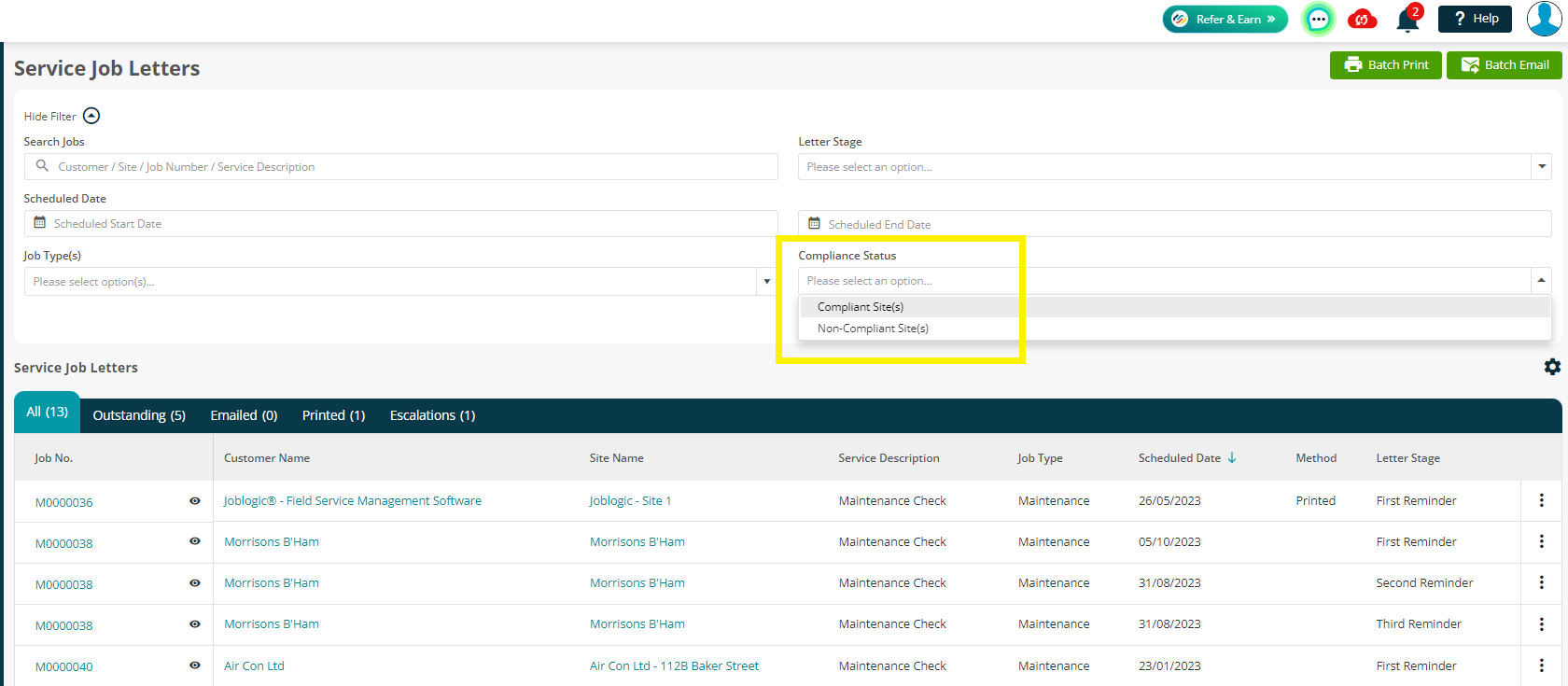This screenshot has width=1568, height=686.
Task: Click the Search Jobs input field
Action: (x=400, y=167)
